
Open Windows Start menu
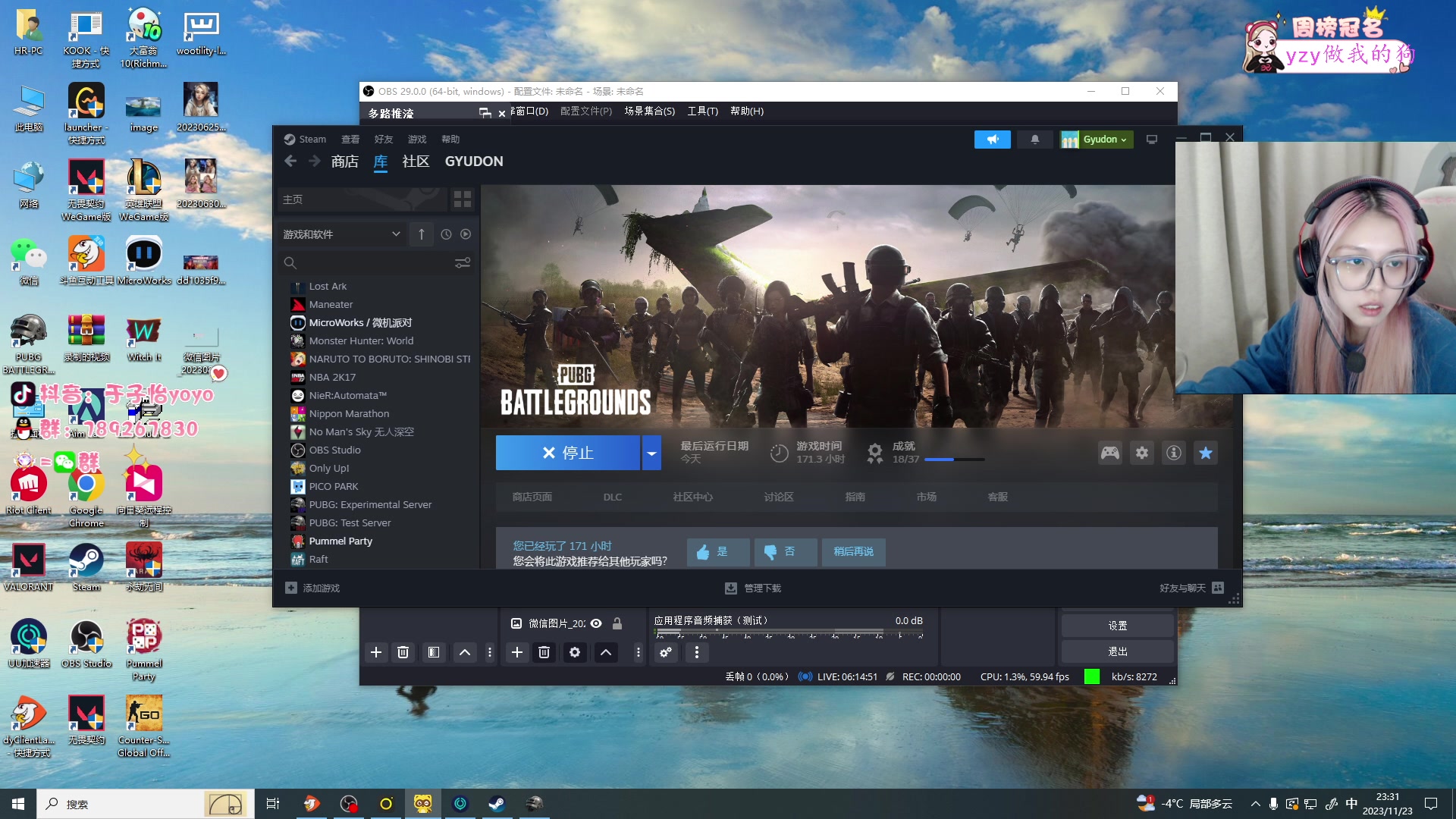point(18,804)
